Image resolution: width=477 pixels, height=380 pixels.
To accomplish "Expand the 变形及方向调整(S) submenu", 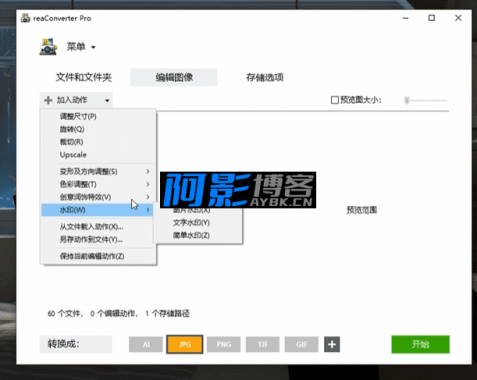I will click(x=98, y=171).
